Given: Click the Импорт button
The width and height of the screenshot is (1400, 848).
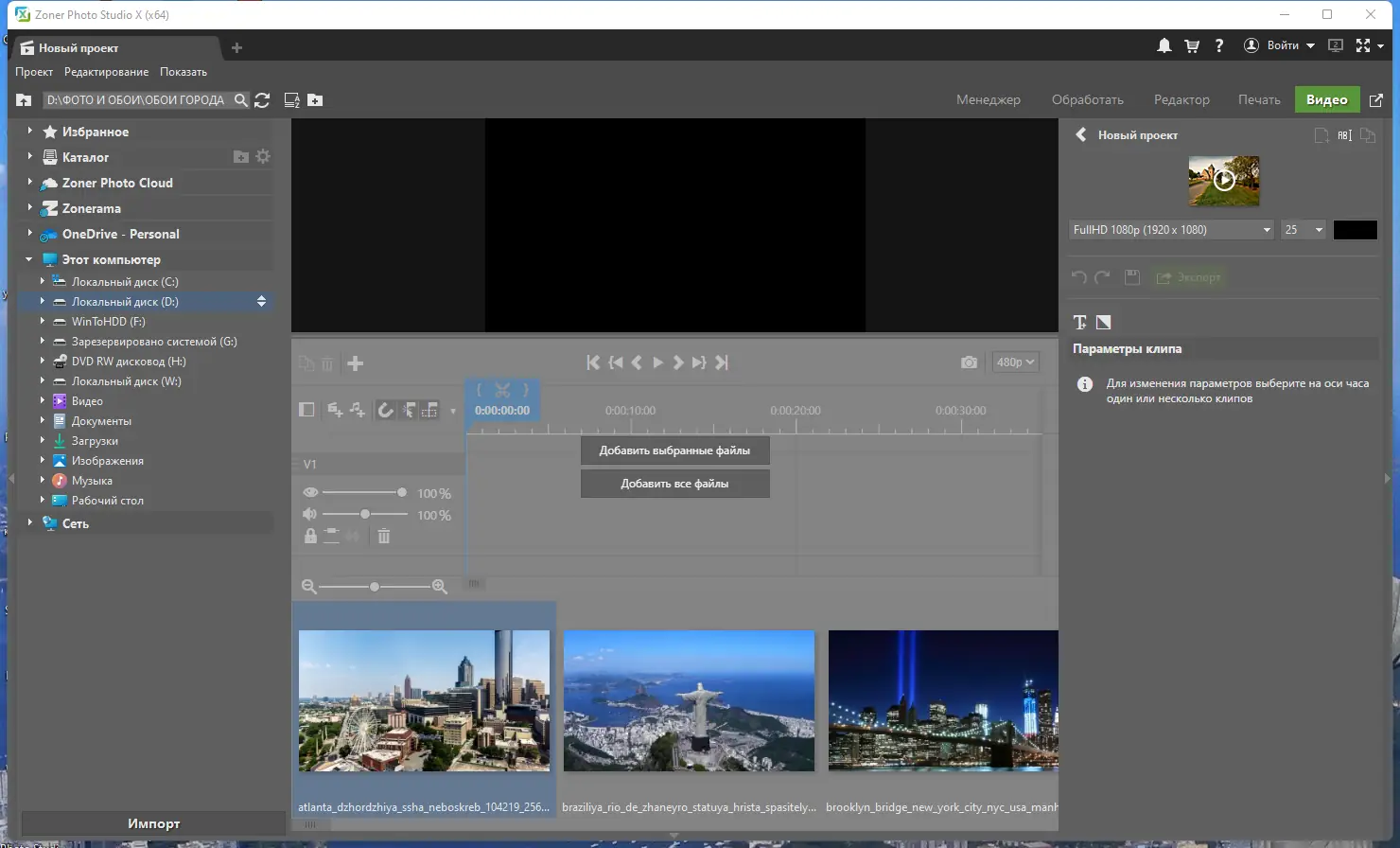Looking at the screenshot, I should [153, 823].
